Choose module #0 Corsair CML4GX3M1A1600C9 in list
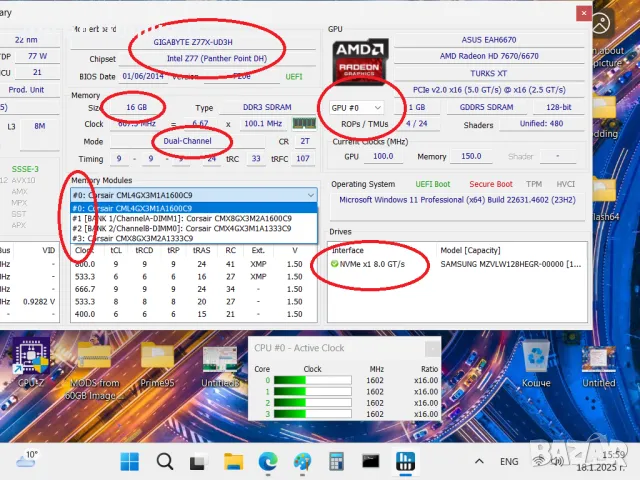The image size is (640, 480). click(x=194, y=208)
